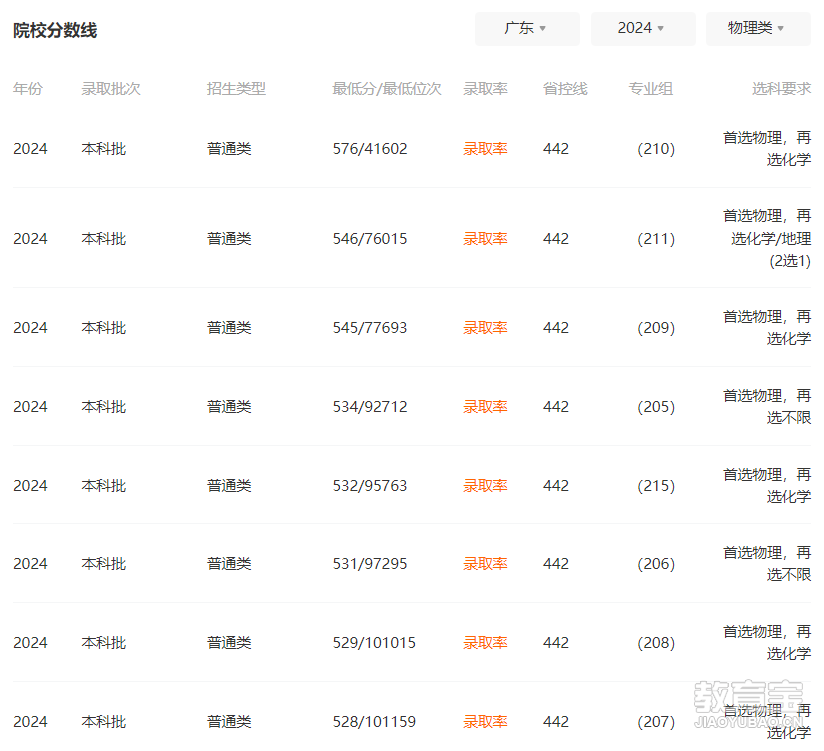Click 本科批 in the 532/95763 row
This screenshot has width=824, height=751.
tap(104, 486)
